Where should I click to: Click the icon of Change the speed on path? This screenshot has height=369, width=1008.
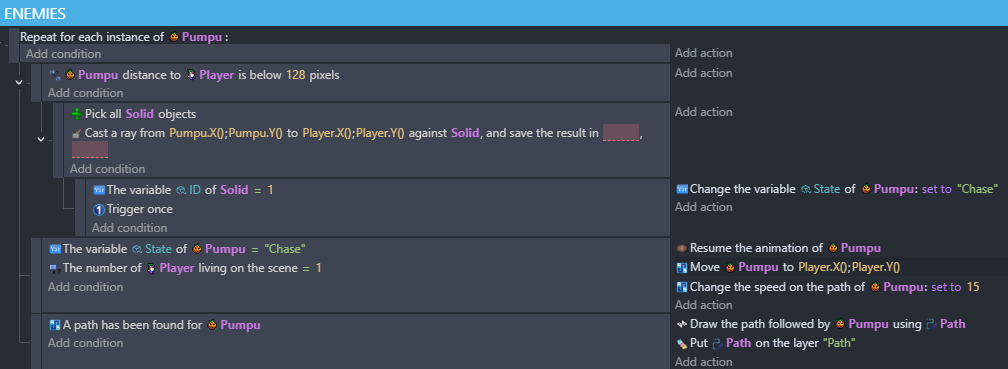coord(682,287)
